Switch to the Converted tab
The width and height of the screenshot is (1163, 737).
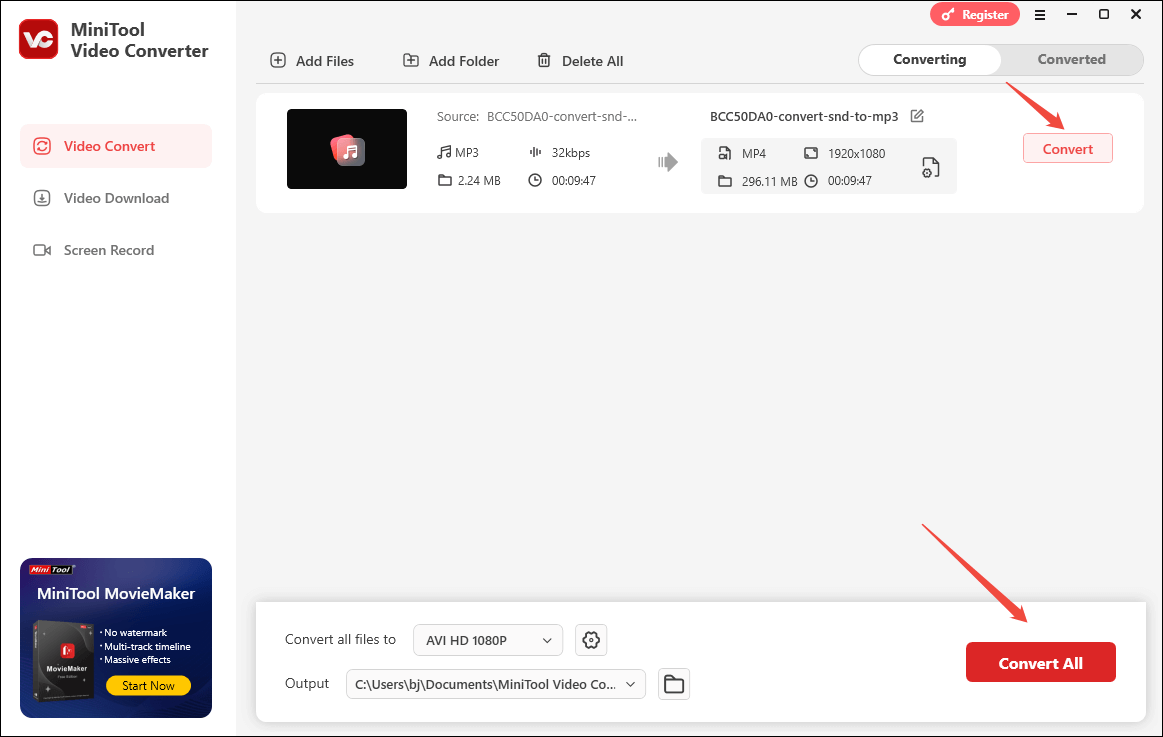1071,59
